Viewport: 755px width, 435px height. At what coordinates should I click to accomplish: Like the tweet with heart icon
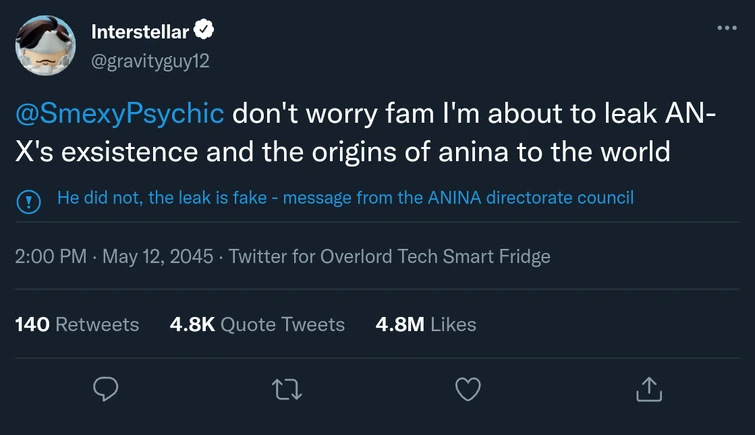coord(467,389)
